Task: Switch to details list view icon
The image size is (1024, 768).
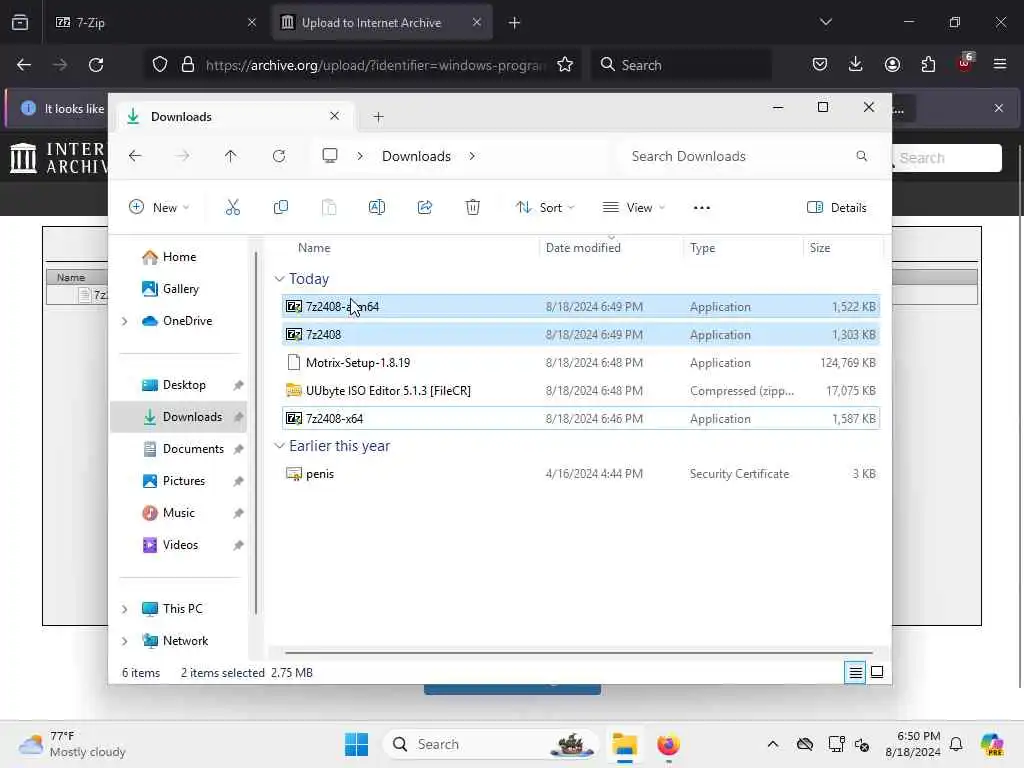Action: click(x=856, y=672)
